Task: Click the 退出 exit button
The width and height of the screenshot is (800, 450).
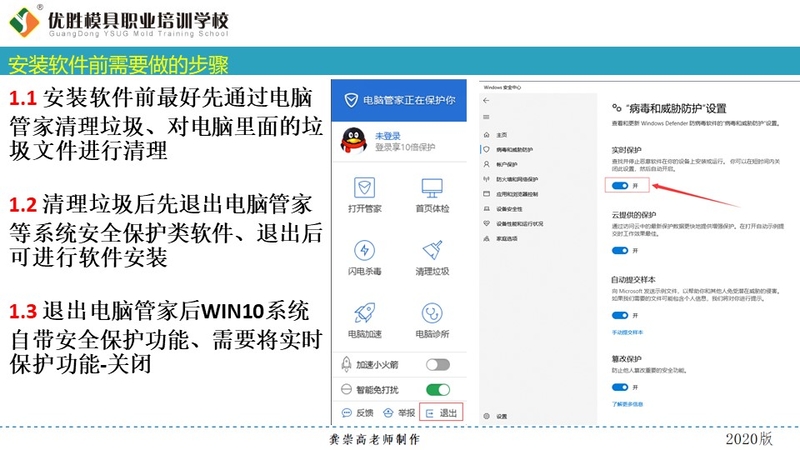Action: click(441, 412)
